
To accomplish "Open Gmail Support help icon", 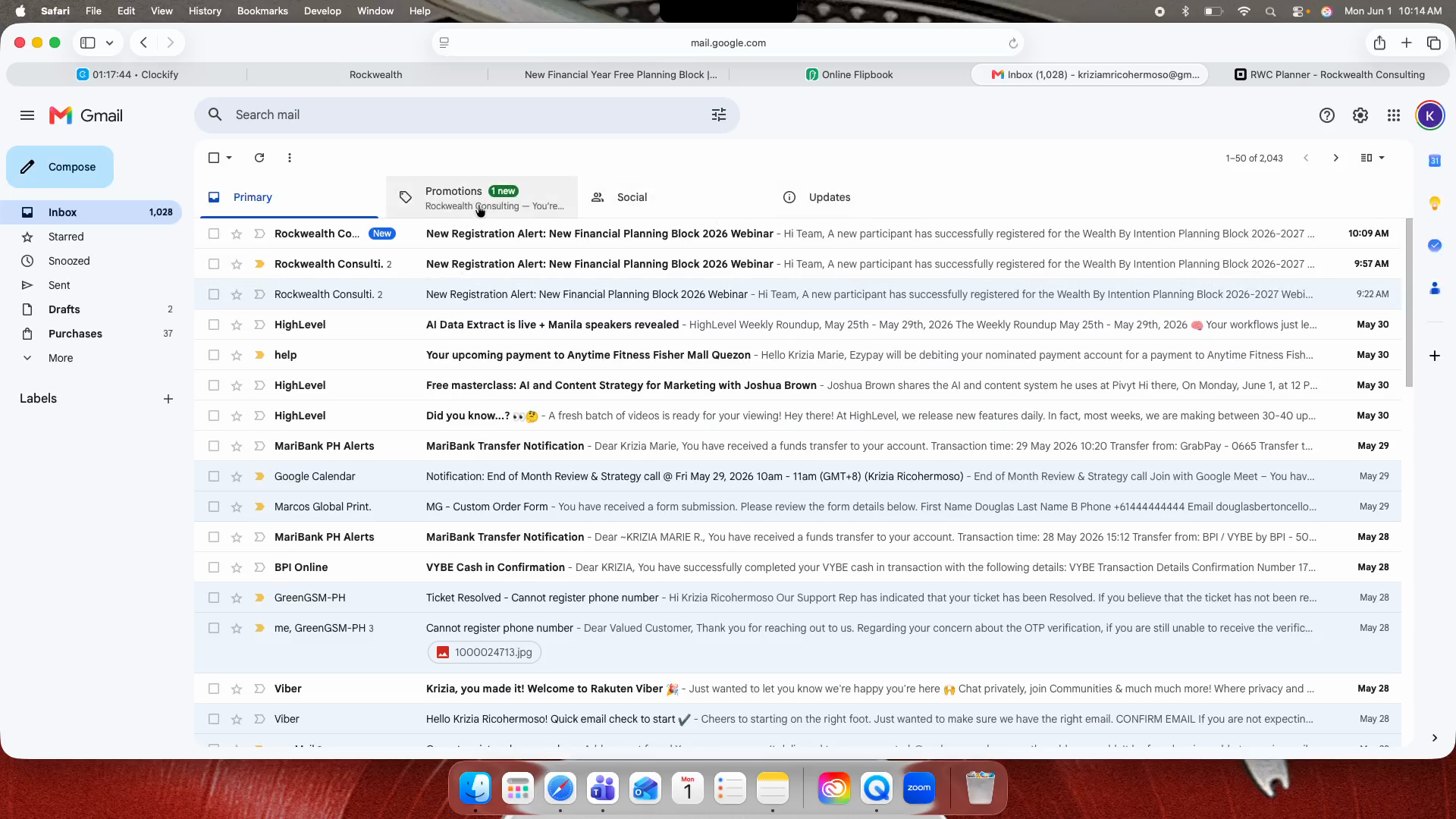I will (x=1326, y=115).
